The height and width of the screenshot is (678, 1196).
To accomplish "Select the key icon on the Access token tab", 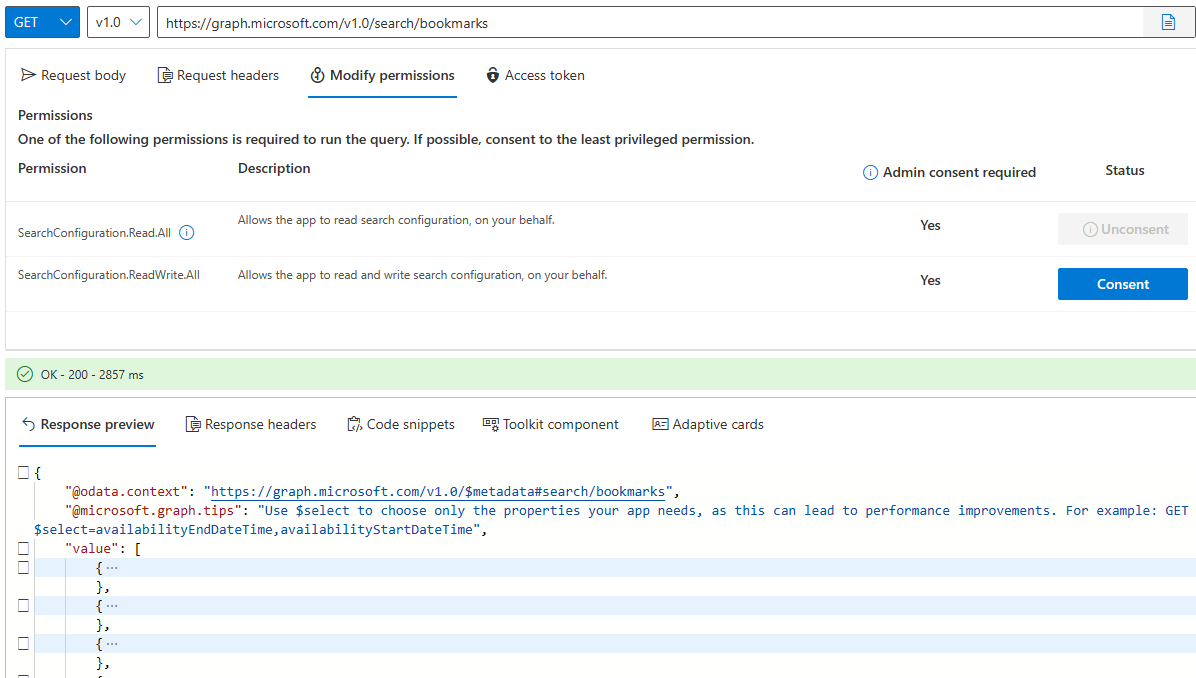I will click(492, 75).
